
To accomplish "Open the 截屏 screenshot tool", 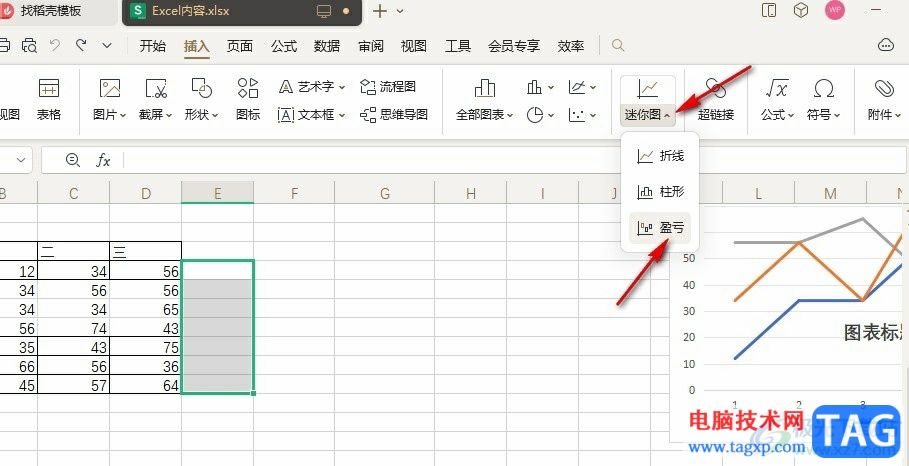I will pyautogui.click(x=155, y=100).
